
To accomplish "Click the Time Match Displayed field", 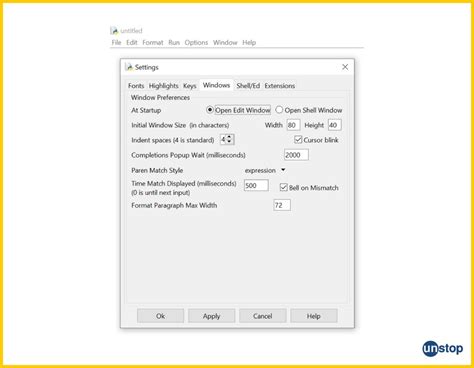I will (x=256, y=185).
